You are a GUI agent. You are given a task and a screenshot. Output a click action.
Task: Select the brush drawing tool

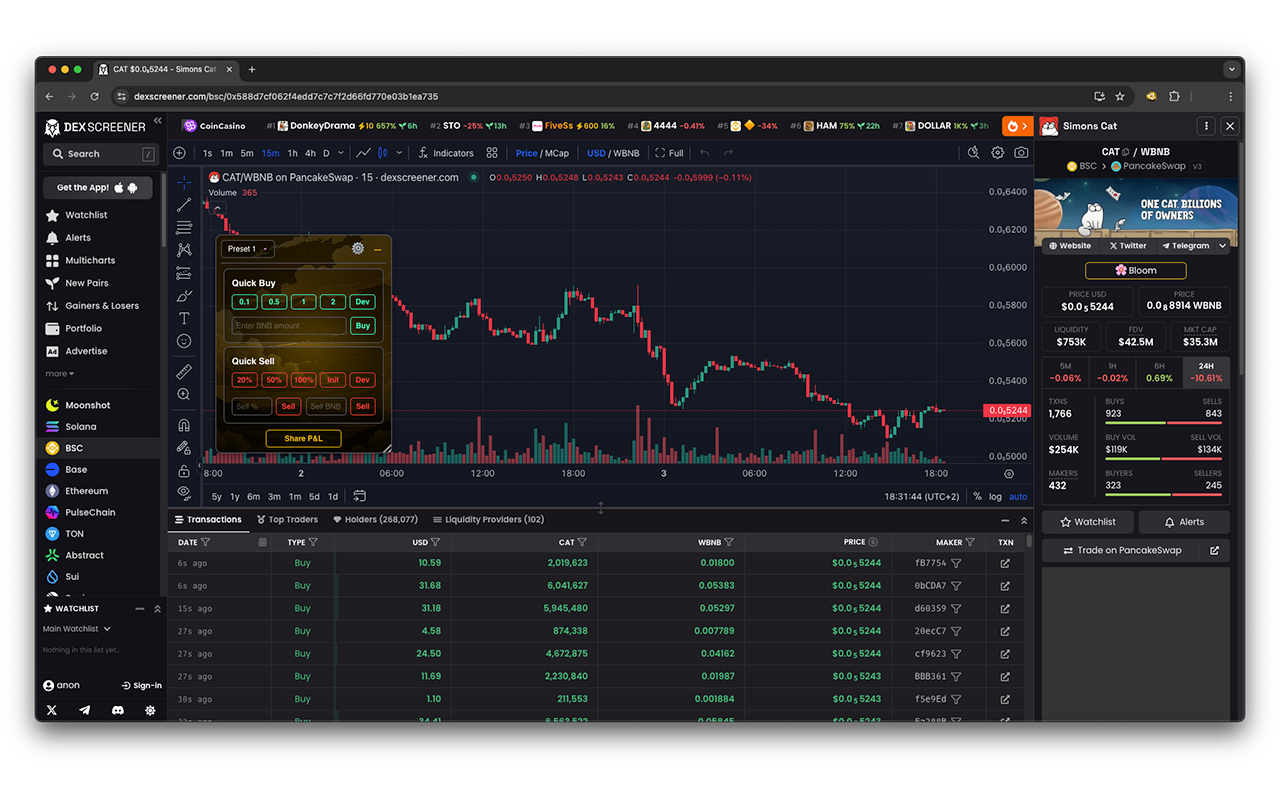184,296
